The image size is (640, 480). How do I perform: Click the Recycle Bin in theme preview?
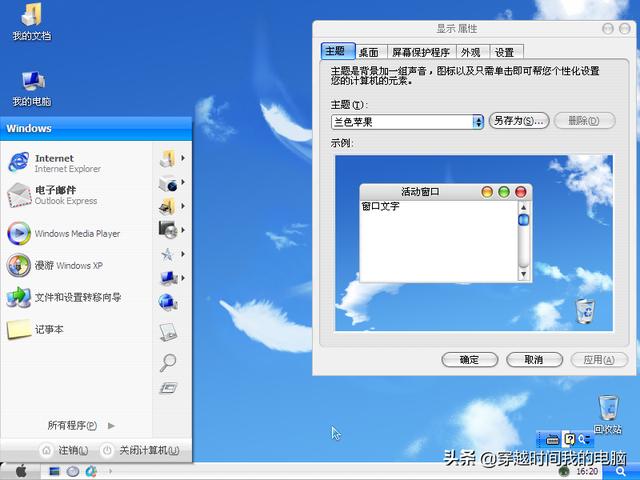pyautogui.click(x=585, y=311)
